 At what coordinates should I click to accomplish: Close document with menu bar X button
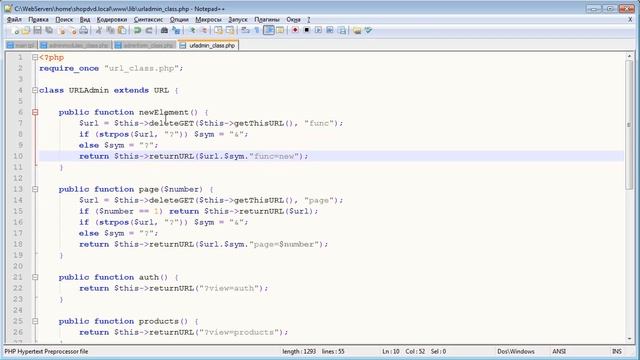tap(630, 19)
